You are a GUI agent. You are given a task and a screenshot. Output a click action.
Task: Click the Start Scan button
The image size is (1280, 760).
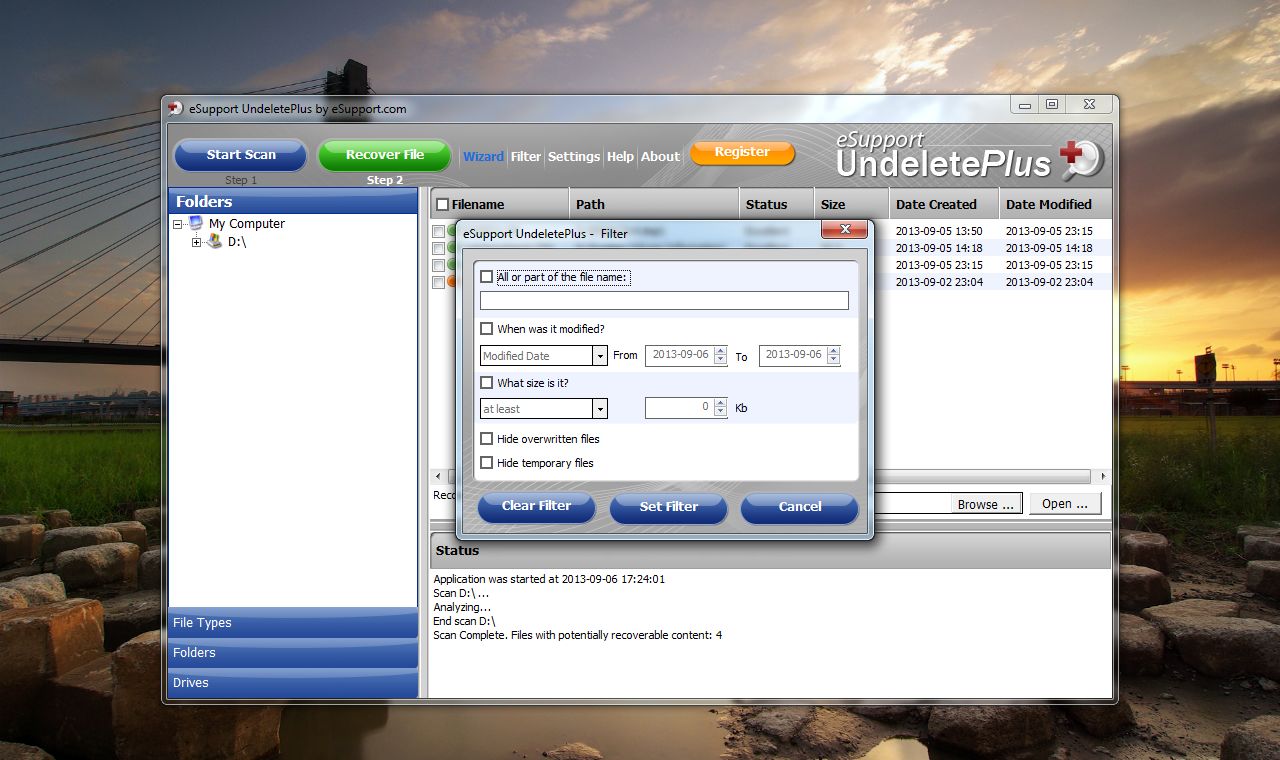(x=241, y=155)
